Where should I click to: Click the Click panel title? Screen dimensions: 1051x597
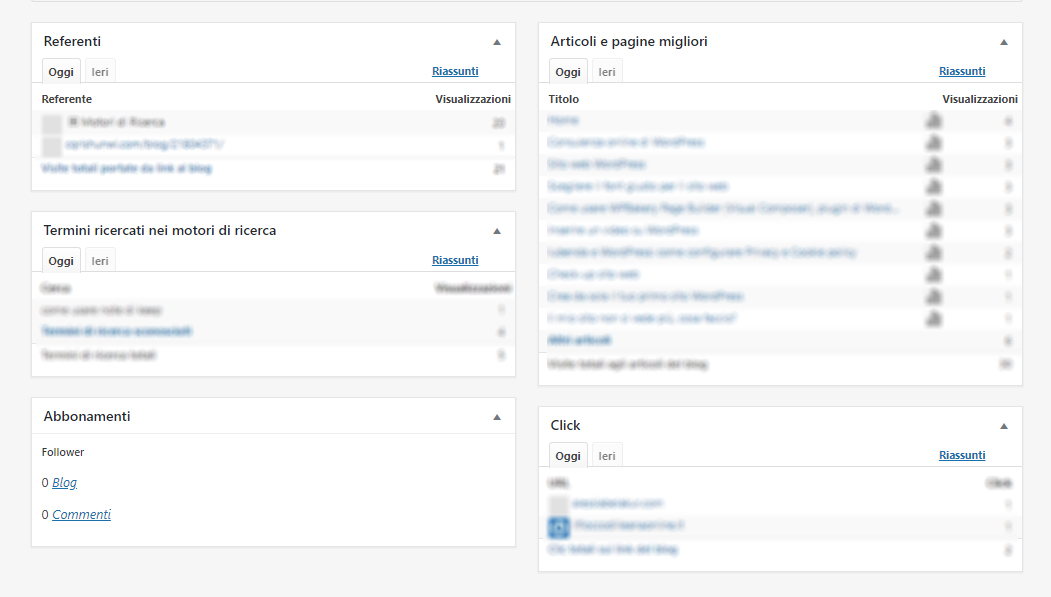[565, 425]
